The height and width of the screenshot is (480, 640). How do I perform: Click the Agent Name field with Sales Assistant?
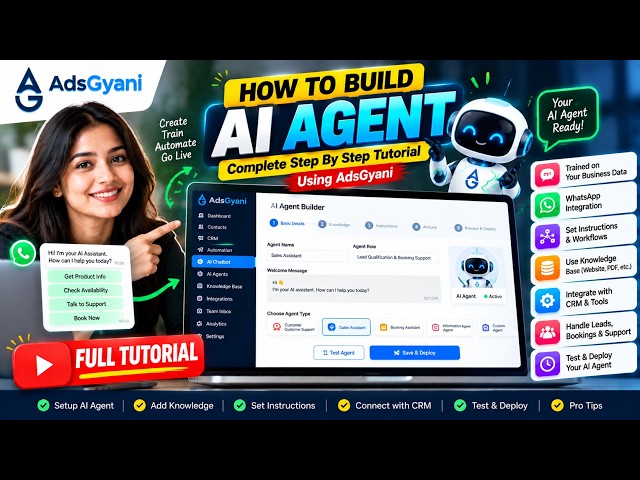[307, 256]
